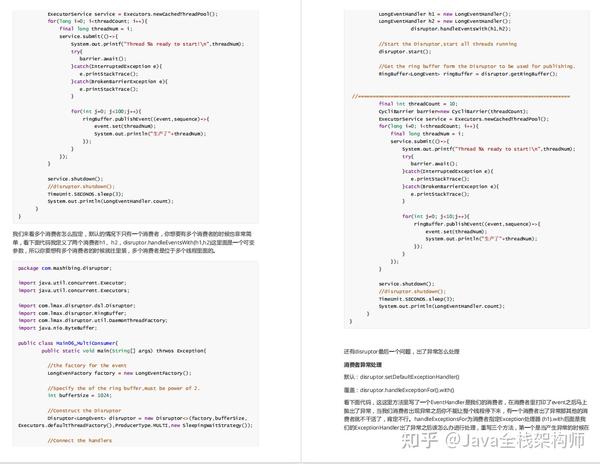Click the 'public static void main' method line
This screenshot has width=600, height=464.
click(124, 351)
